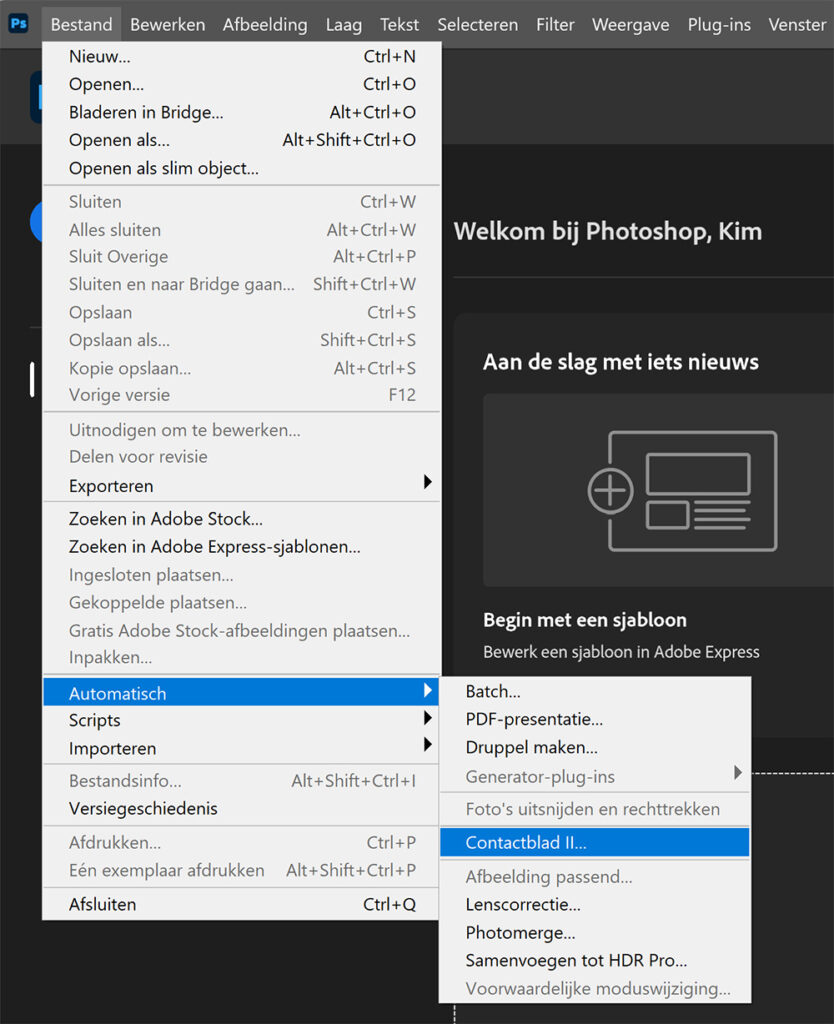This screenshot has width=834, height=1024.
Task: Open the Bewerken menu
Action: click(x=167, y=24)
